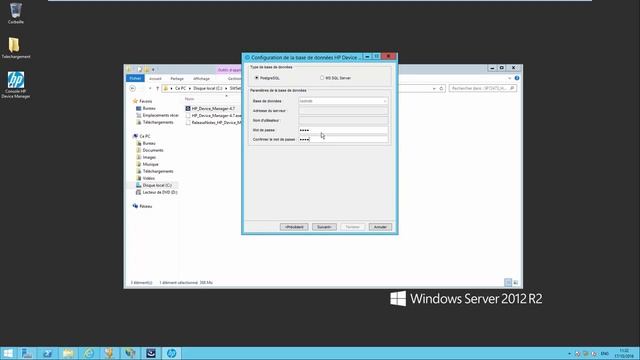Click the Explorer up-folder arrow

158,88
